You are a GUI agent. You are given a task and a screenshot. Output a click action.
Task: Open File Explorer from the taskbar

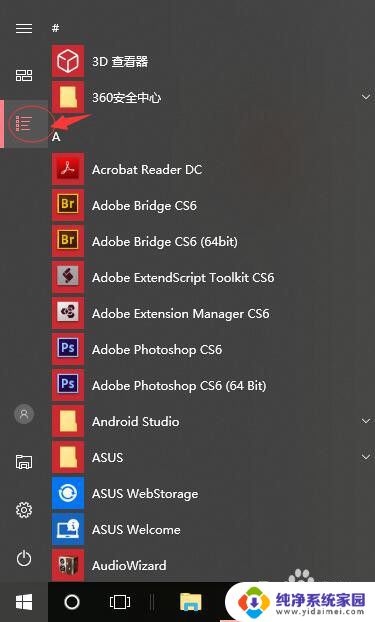[x=190, y=602]
